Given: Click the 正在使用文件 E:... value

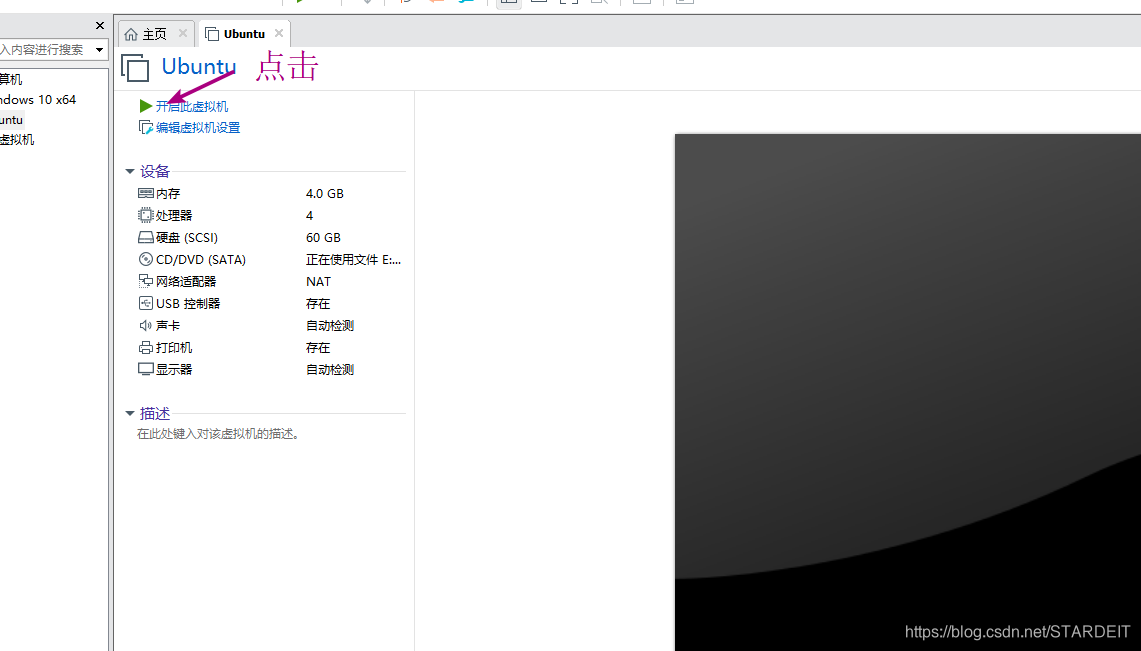Looking at the screenshot, I should pos(353,260).
